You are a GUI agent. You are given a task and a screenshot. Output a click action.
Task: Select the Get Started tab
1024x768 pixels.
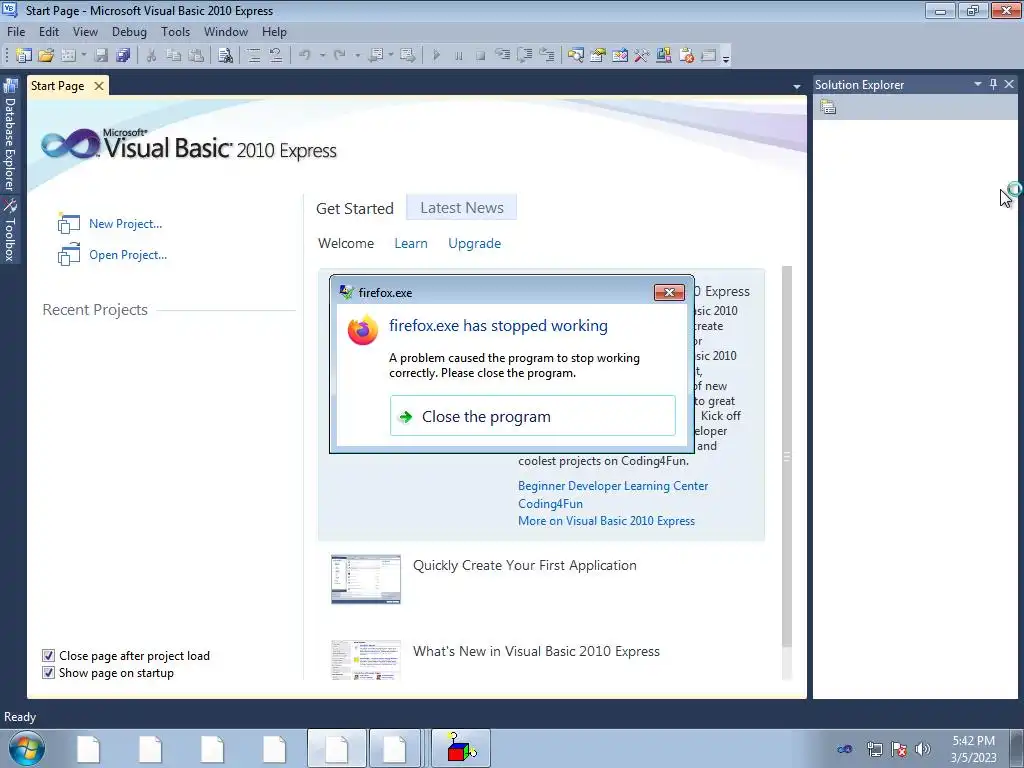click(x=355, y=208)
